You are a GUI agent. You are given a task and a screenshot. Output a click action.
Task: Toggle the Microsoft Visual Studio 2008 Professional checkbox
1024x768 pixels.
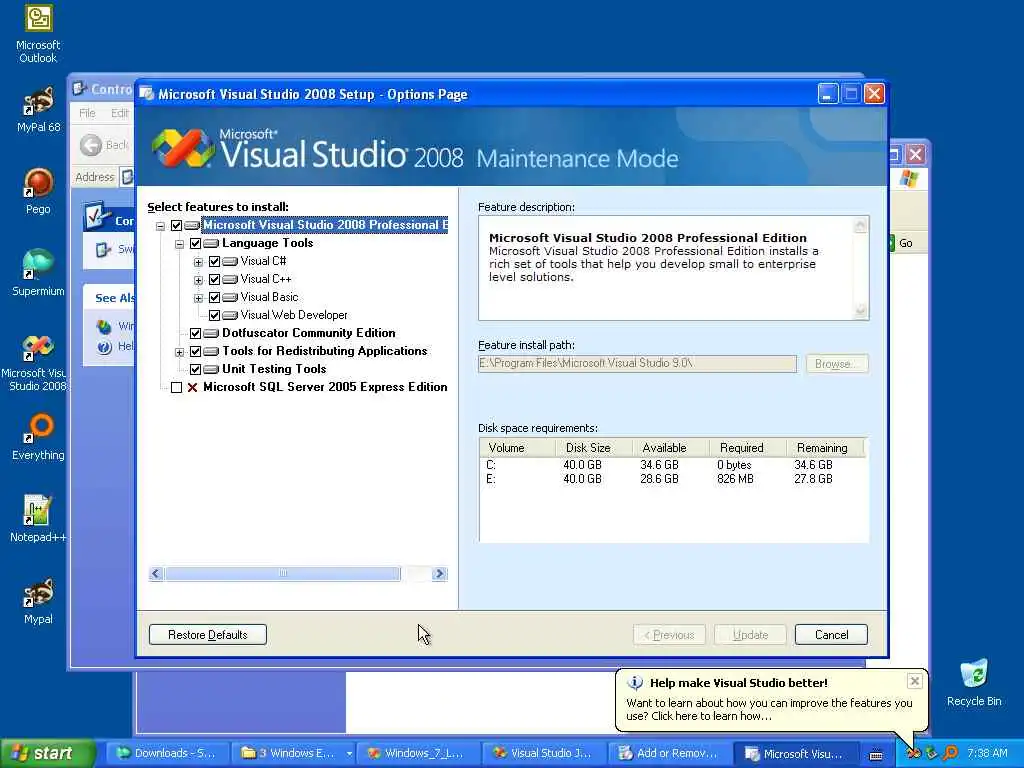pos(176,225)
